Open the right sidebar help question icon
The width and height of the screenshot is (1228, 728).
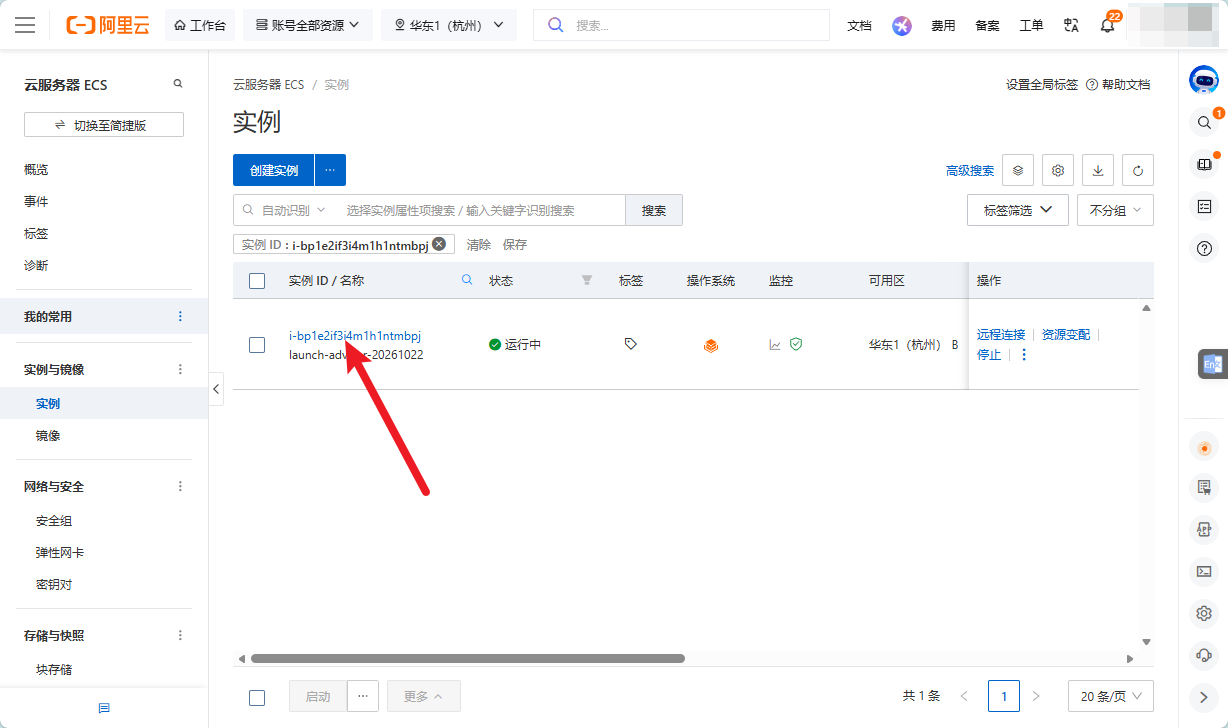pyautogui.click(x=1204, y=248)
